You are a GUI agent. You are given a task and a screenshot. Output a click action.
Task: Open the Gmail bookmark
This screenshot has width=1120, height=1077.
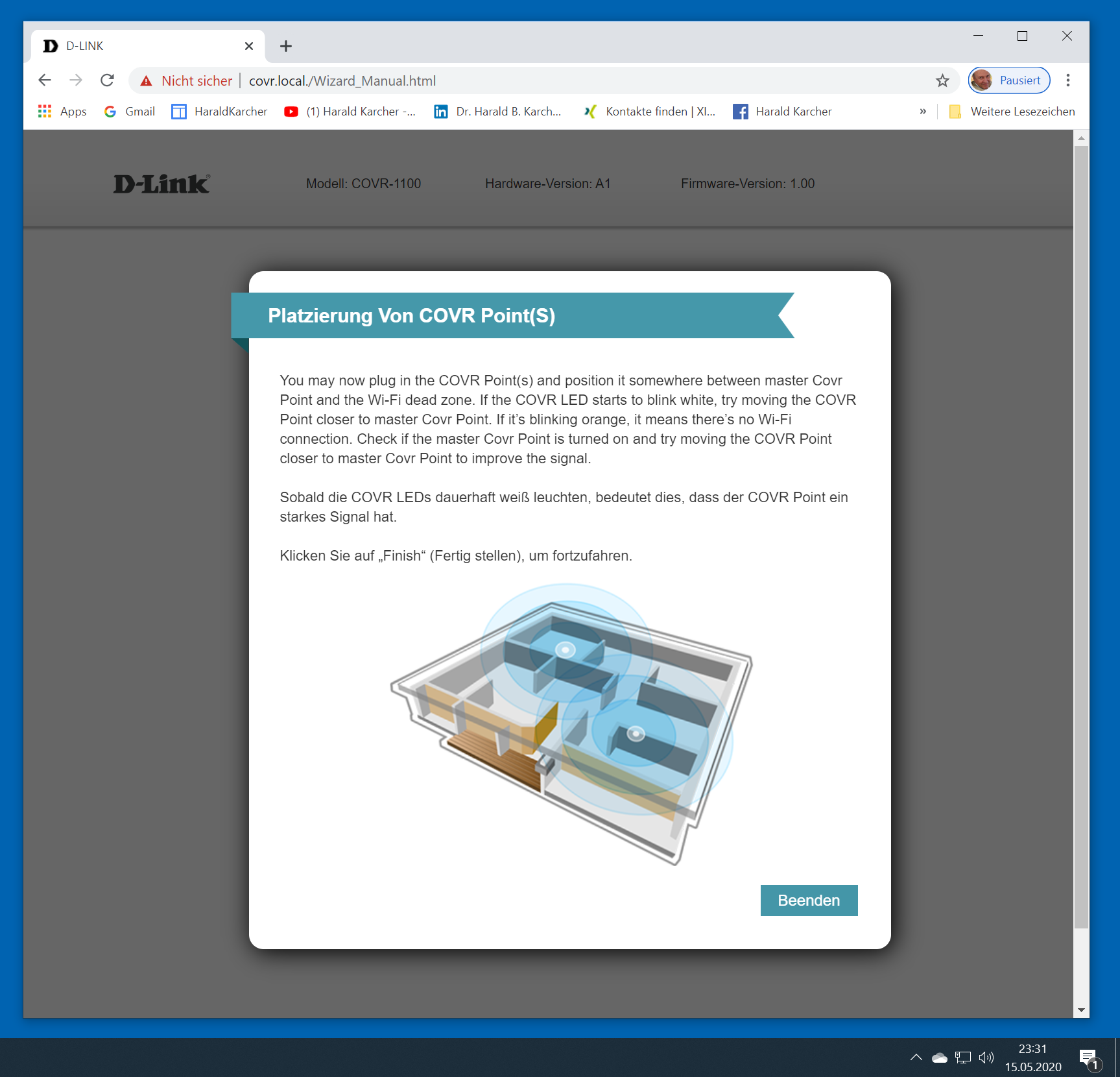(130, 112)
